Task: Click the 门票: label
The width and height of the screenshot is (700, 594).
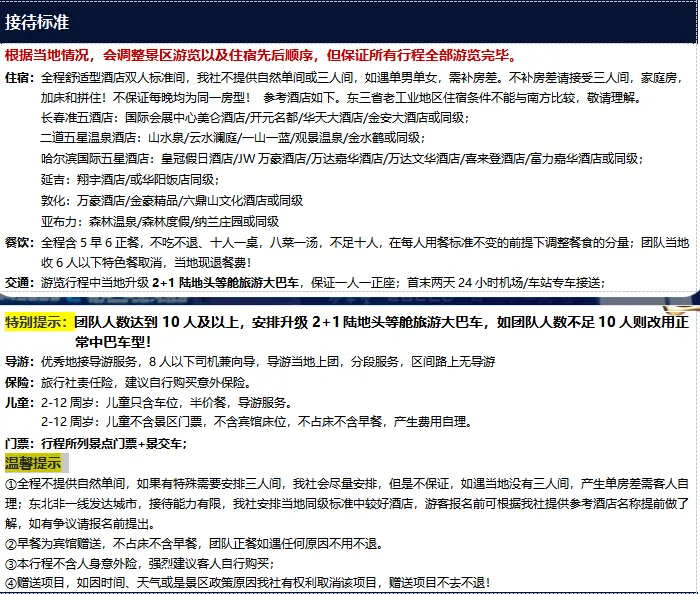Action: [20, 443]
